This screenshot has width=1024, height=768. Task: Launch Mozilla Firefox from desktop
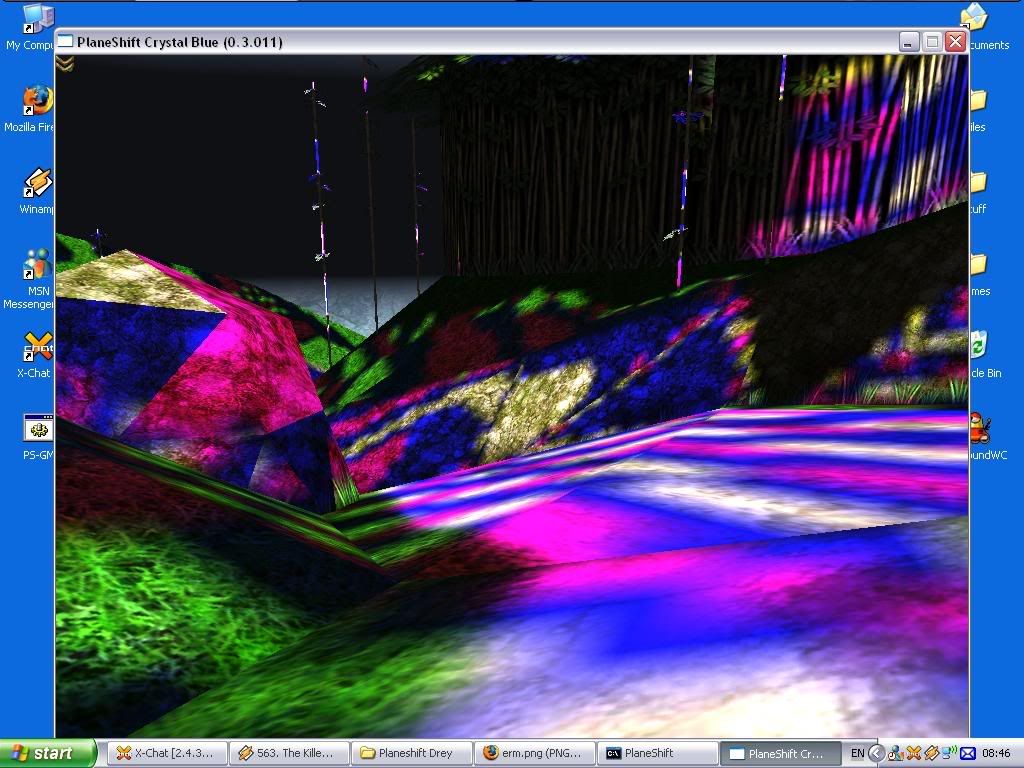tap(36, 102)
